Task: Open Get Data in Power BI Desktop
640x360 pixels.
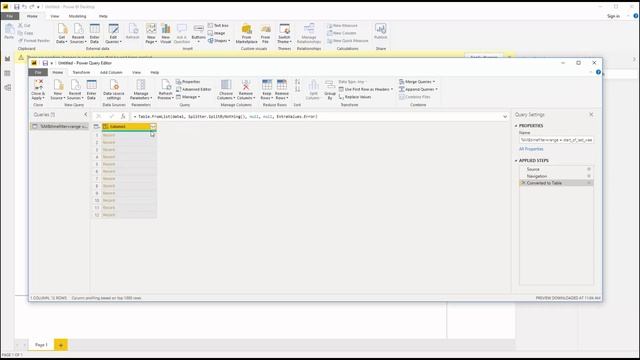Action: point(62,33)
